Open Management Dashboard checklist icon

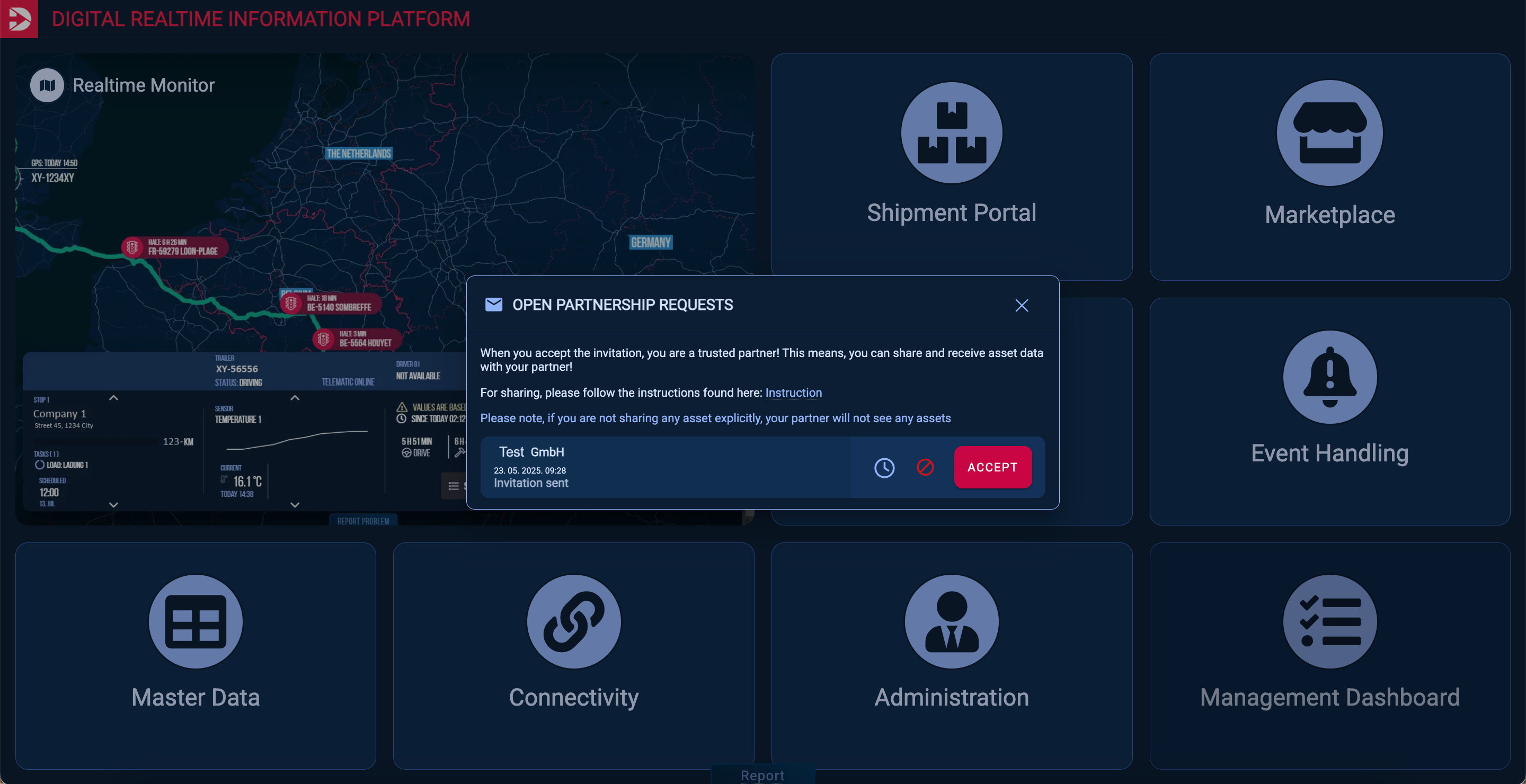tap(1329, 621)
